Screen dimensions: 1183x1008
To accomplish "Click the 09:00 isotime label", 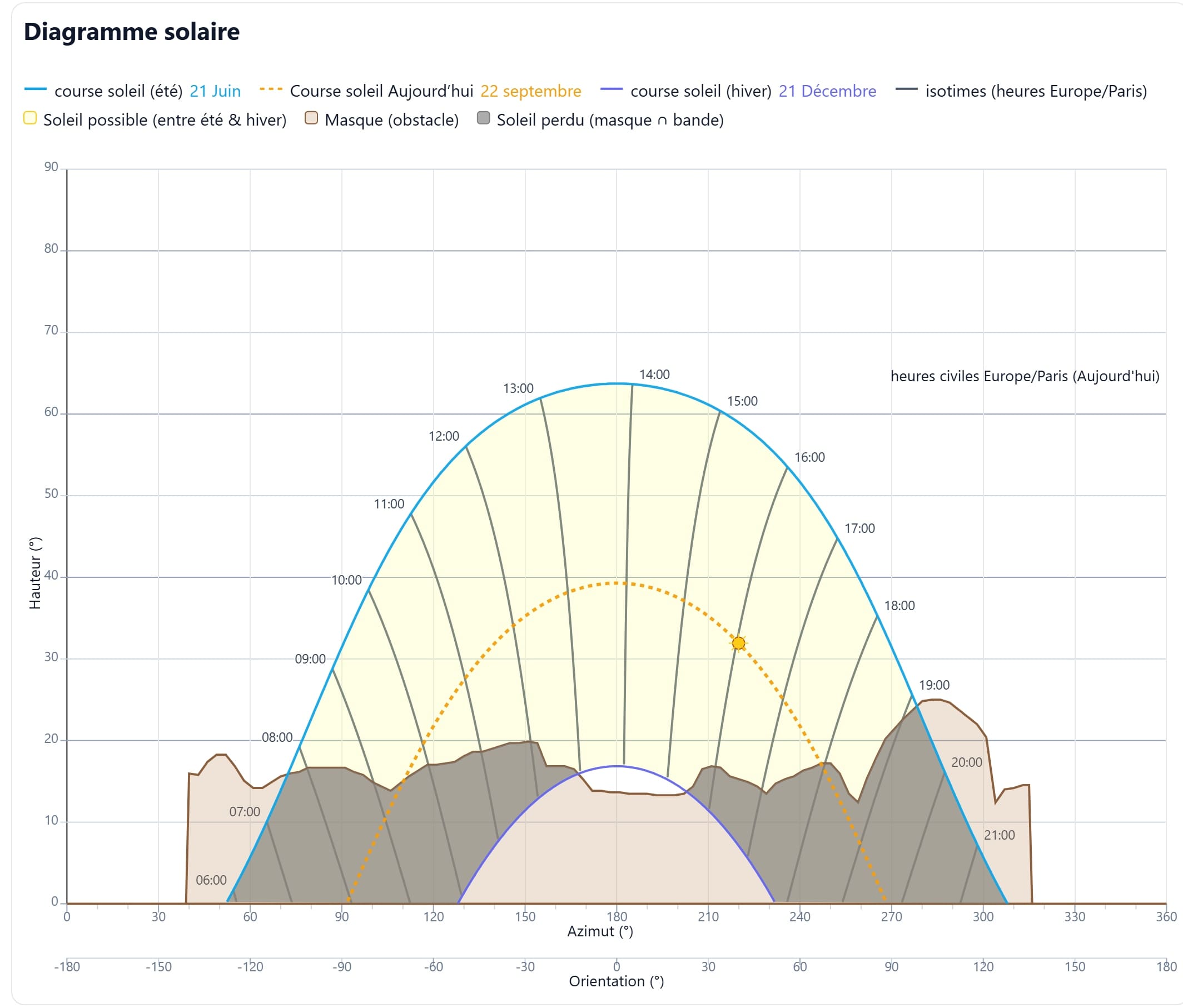I will 310,658.
